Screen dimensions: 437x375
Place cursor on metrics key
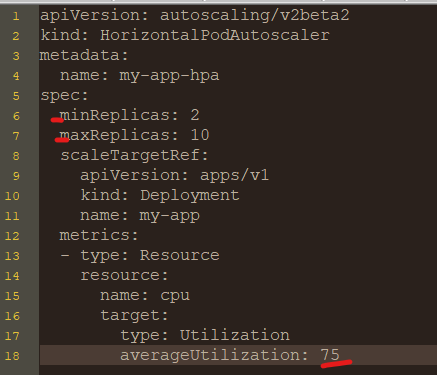point(94,235)
